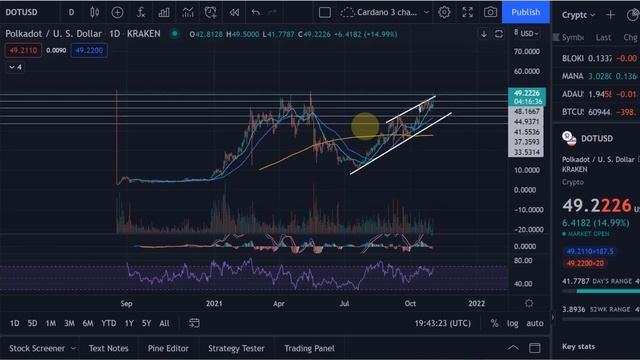640x360 pixels.
Task: Click the red sell price 49.2110 button
Action: click(x=23, y=50)
